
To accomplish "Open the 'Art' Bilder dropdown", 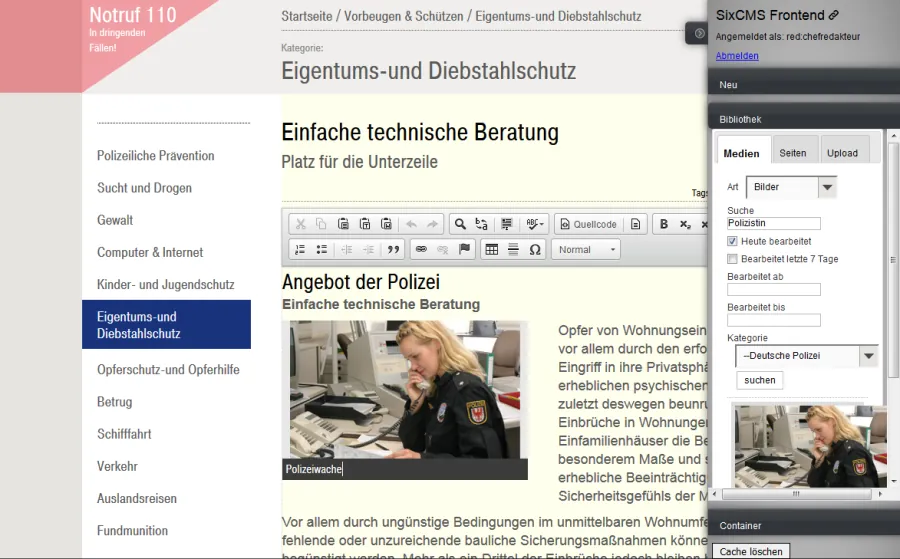I will [826, 187].
